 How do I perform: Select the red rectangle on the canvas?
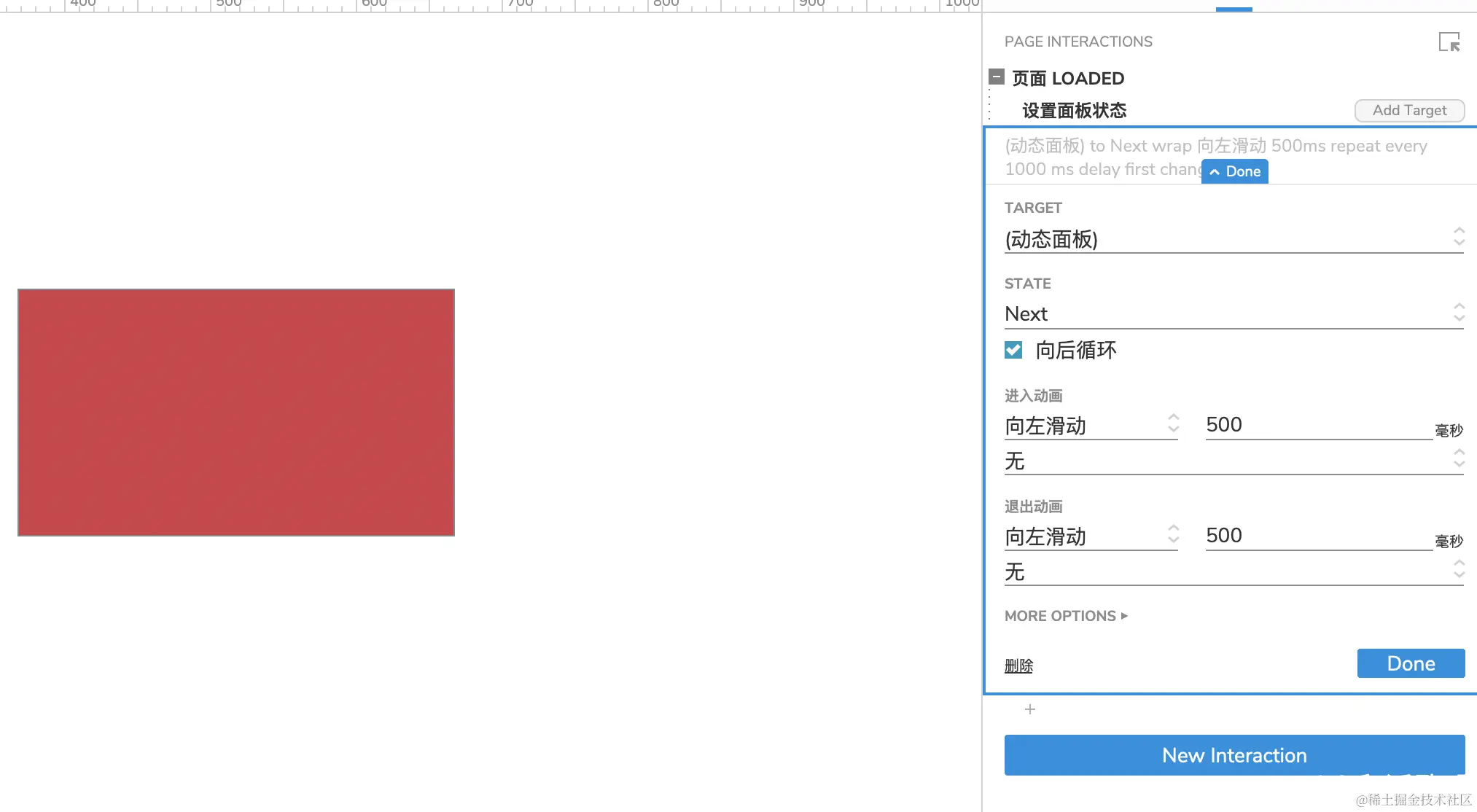point(236,413)
